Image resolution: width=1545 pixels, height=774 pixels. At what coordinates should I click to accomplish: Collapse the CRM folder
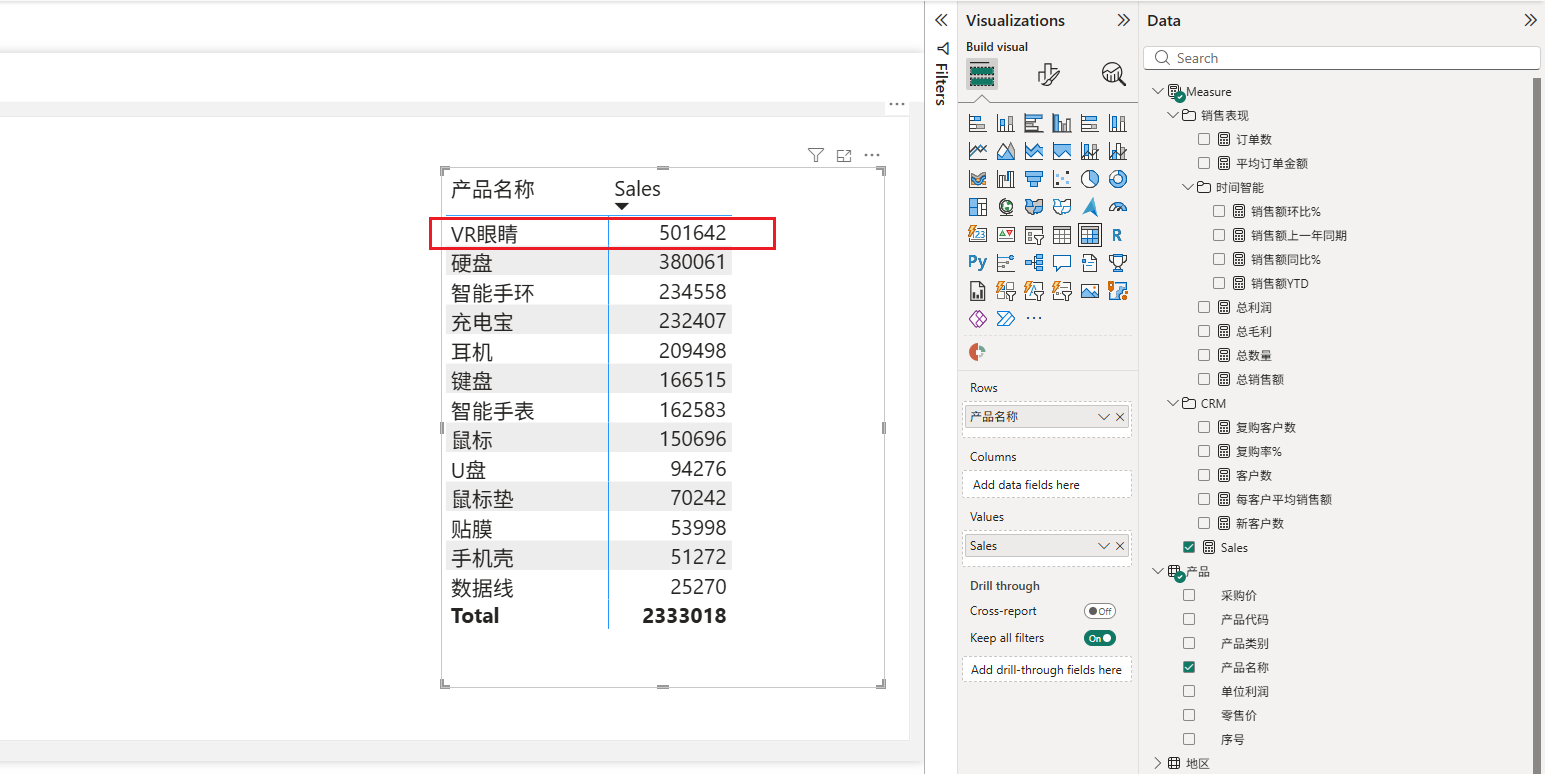[x=1173, y=403]
